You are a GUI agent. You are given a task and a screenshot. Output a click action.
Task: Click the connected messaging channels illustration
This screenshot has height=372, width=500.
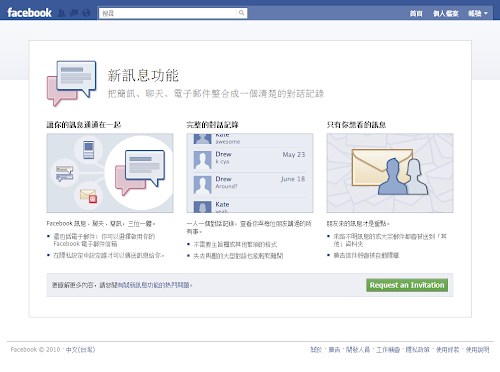pyautogui.click(x=110, y=173)
